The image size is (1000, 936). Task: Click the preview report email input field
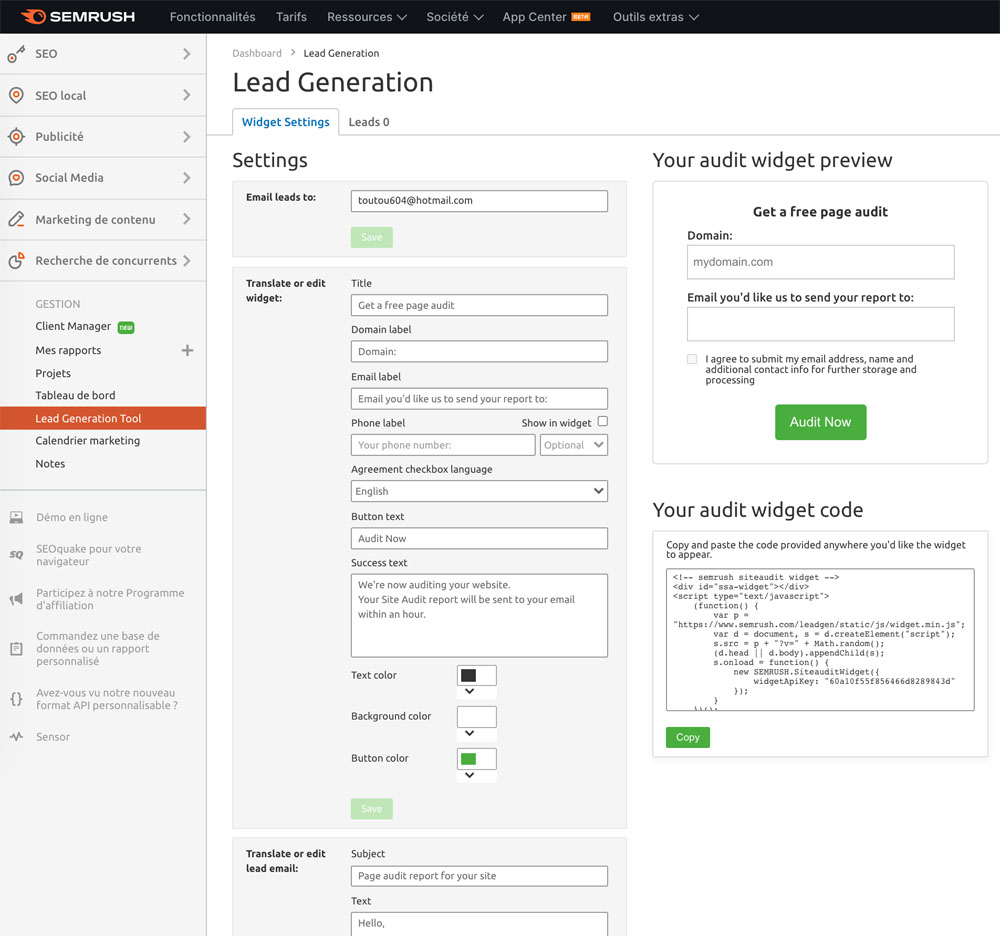point(820,324)
